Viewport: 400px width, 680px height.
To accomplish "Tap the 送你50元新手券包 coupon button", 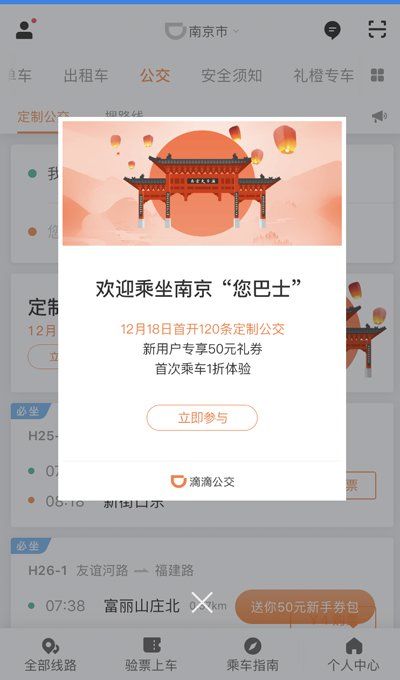I will 305,607.
